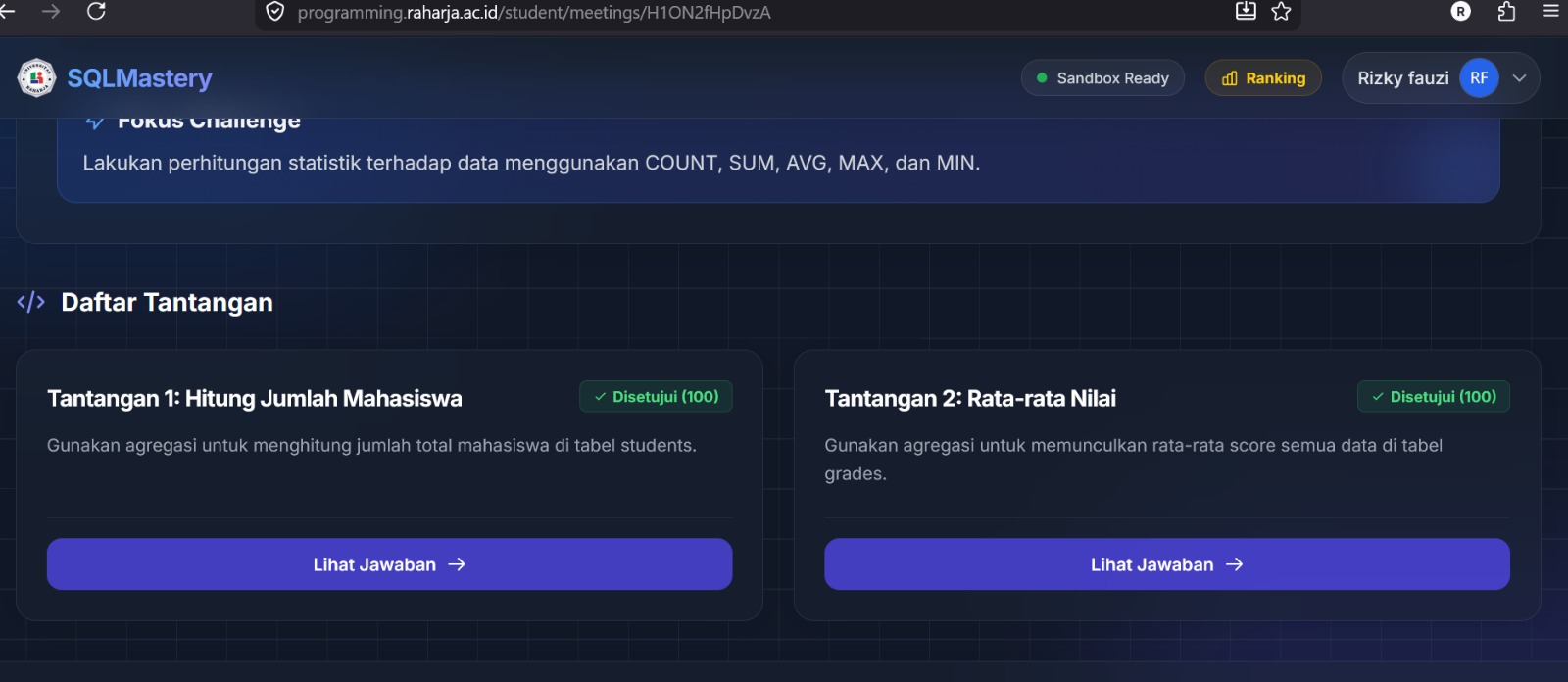The image size is (1568, 682).
Task: Click the code brackets icon beside Daftar Tantangan
Action: [31, 302]
